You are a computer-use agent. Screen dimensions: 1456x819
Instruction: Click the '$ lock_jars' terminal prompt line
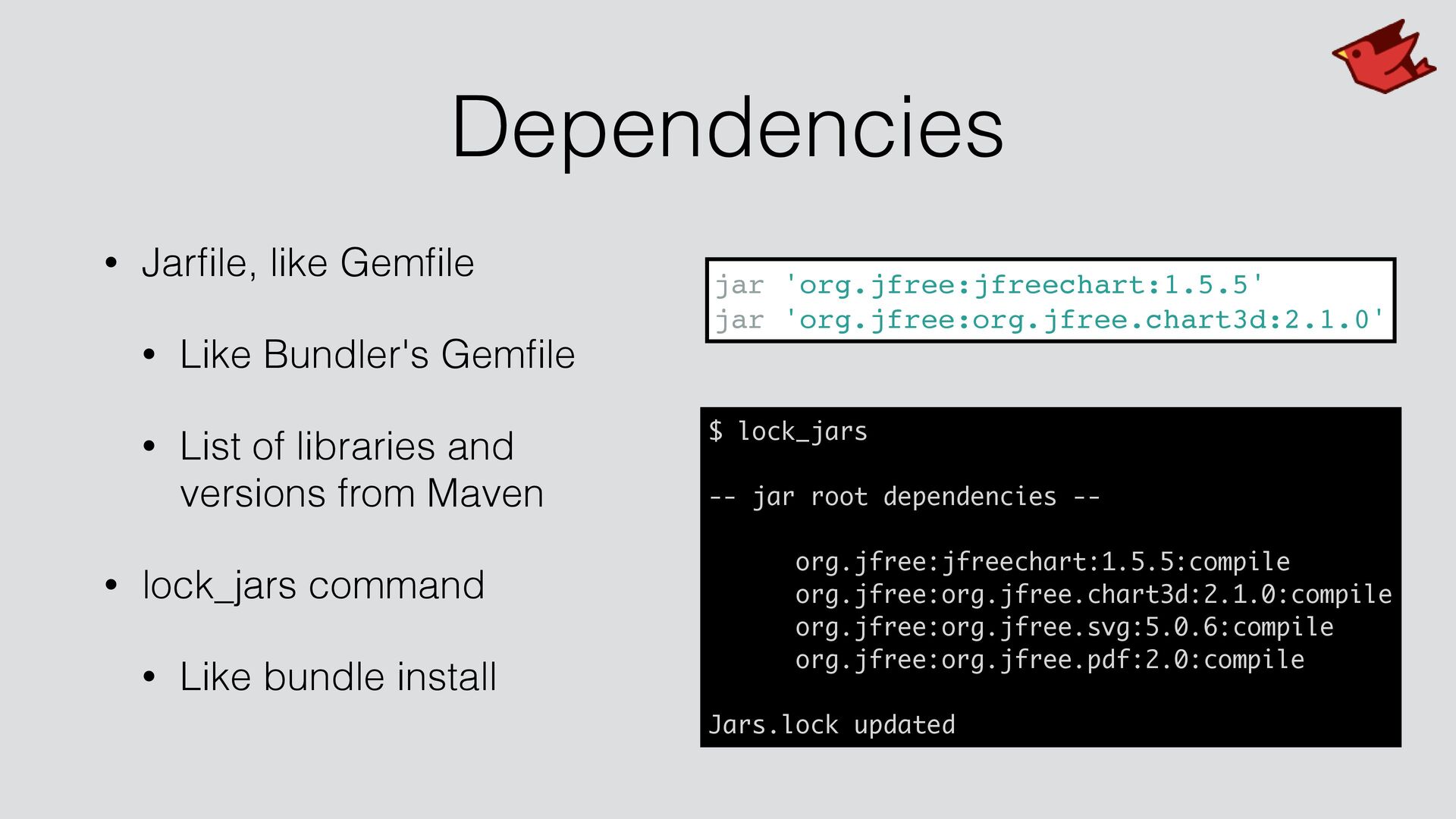point(788,431)
